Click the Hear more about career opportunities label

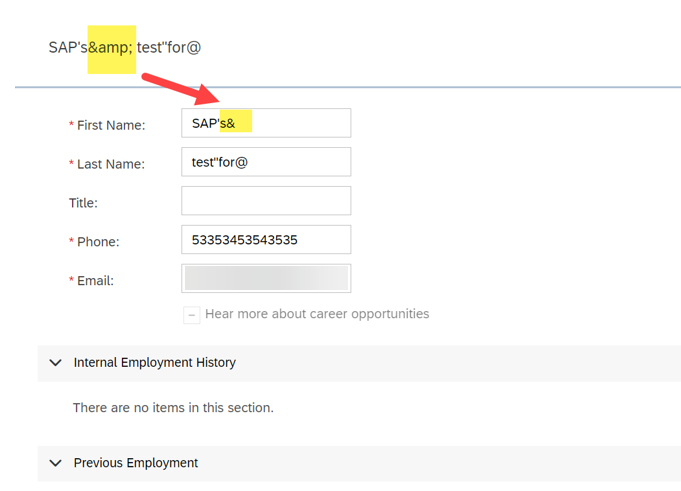click(317, 314)
